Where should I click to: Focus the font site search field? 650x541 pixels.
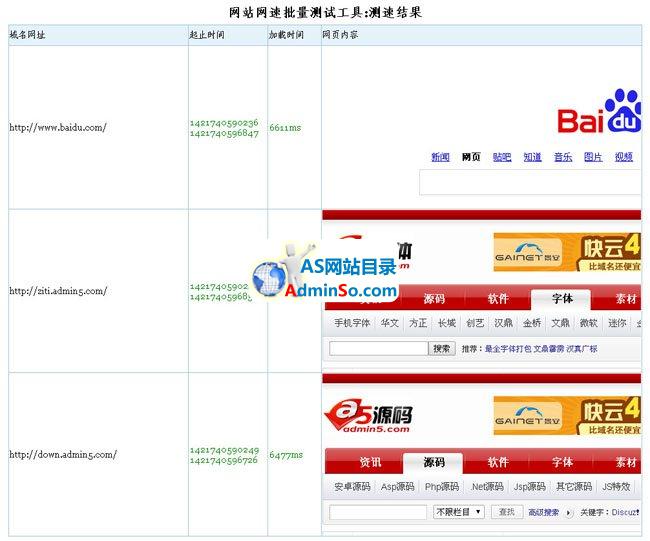378,349
